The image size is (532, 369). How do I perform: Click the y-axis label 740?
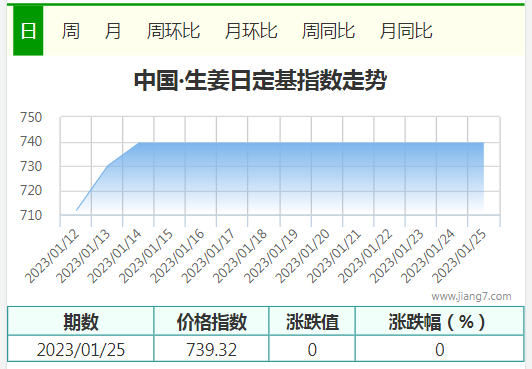31,141
